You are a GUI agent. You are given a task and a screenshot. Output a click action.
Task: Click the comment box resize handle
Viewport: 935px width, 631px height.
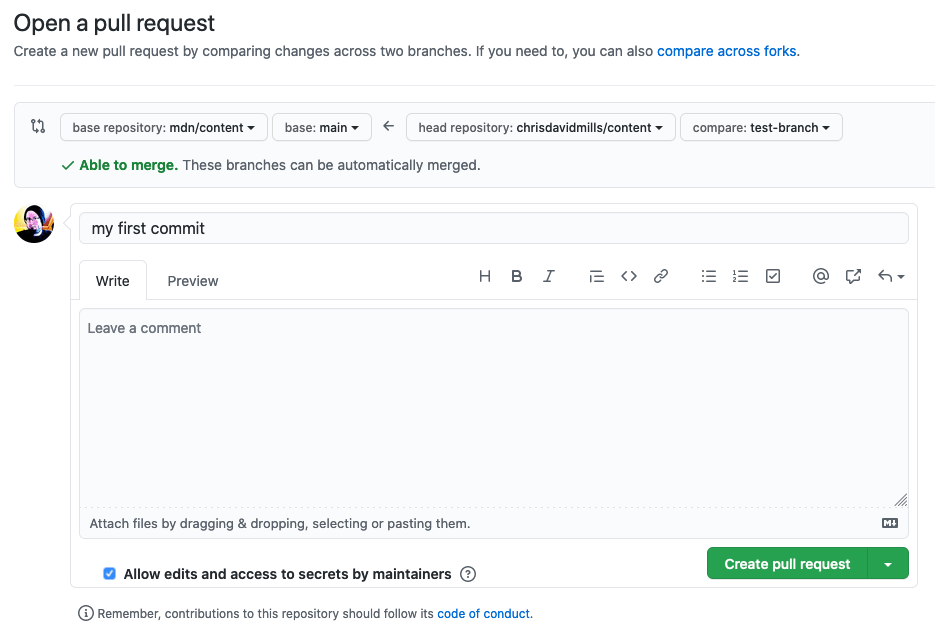900,500
